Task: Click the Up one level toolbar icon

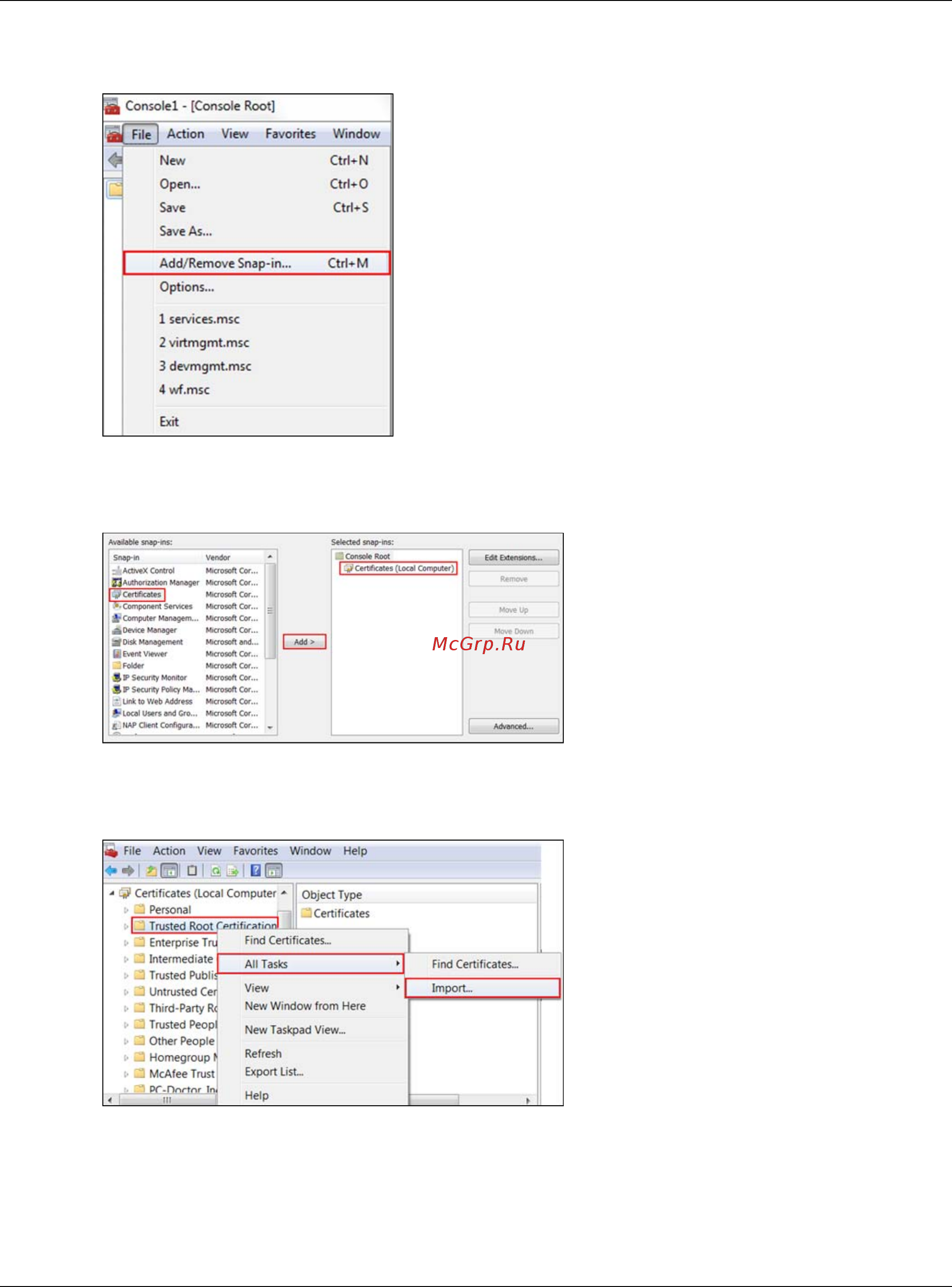Action: point(151,870)
